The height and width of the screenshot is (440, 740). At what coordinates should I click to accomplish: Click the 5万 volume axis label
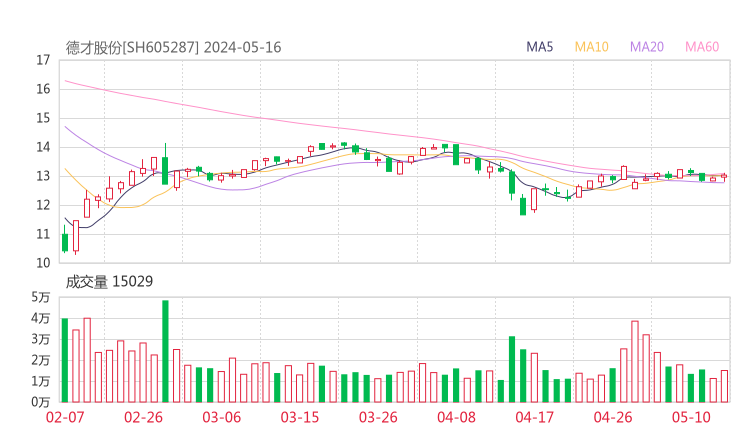[x=41, y=297]
